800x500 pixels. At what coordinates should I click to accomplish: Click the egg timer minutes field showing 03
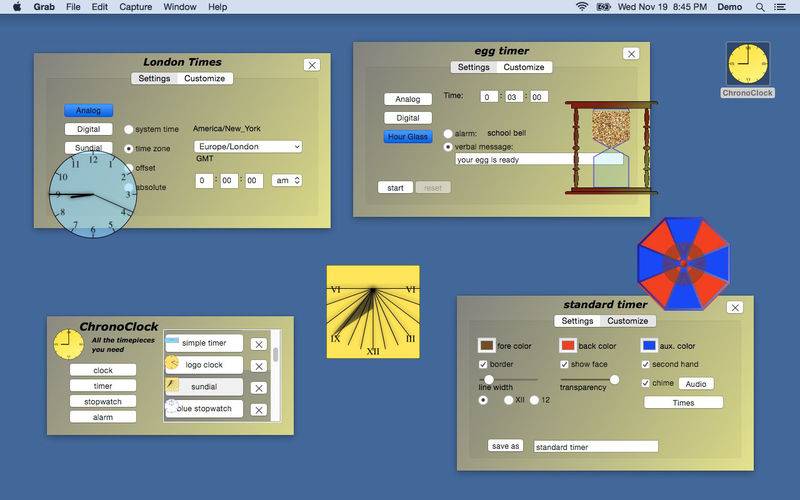514,97
